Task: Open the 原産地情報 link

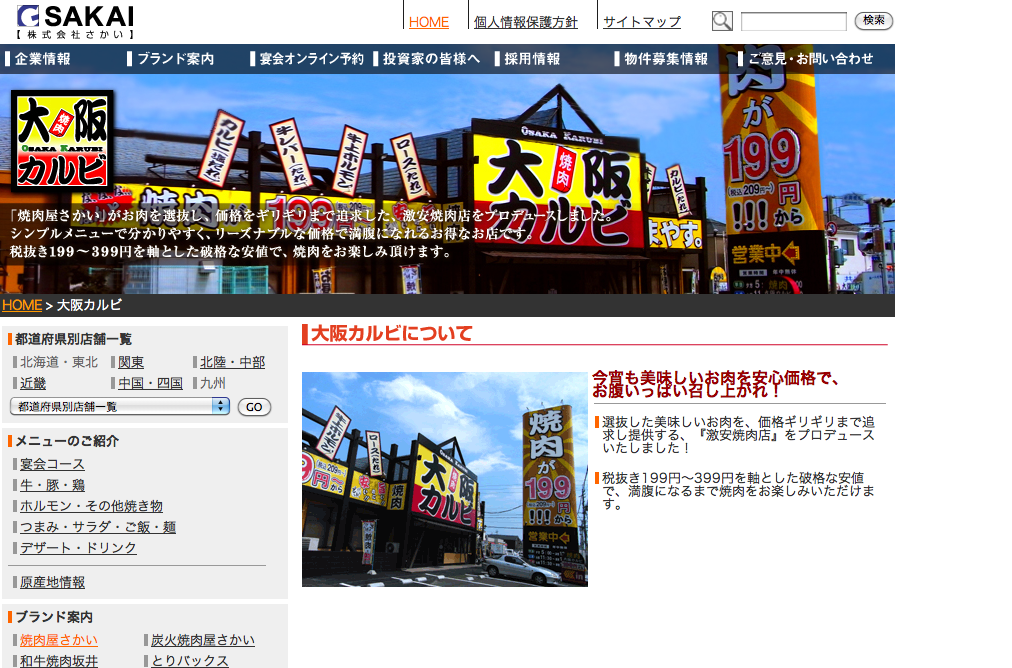Action: coord(52,582)
